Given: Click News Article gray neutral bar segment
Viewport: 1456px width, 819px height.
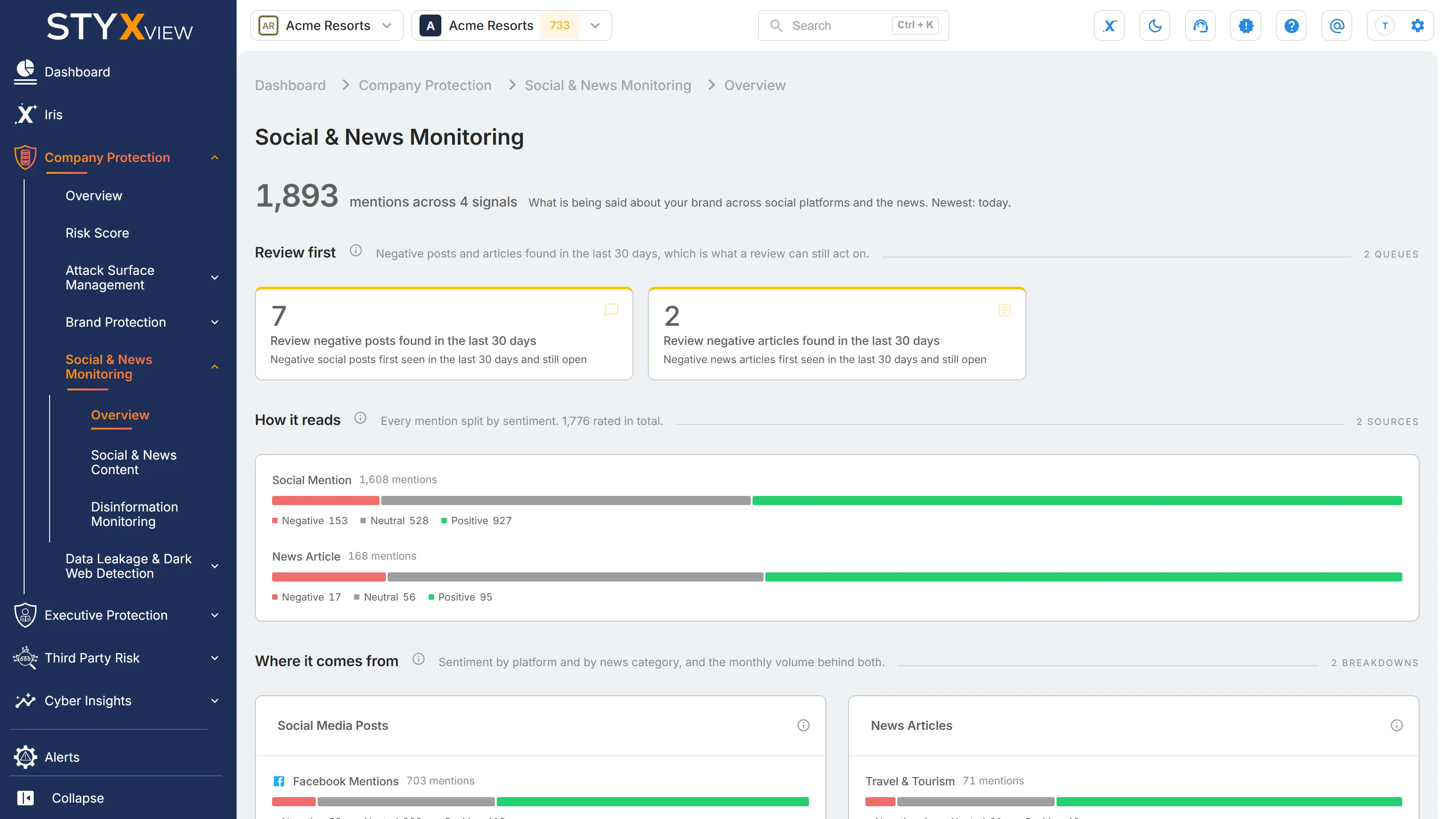Looking at the screenshot, I should 576,577.
